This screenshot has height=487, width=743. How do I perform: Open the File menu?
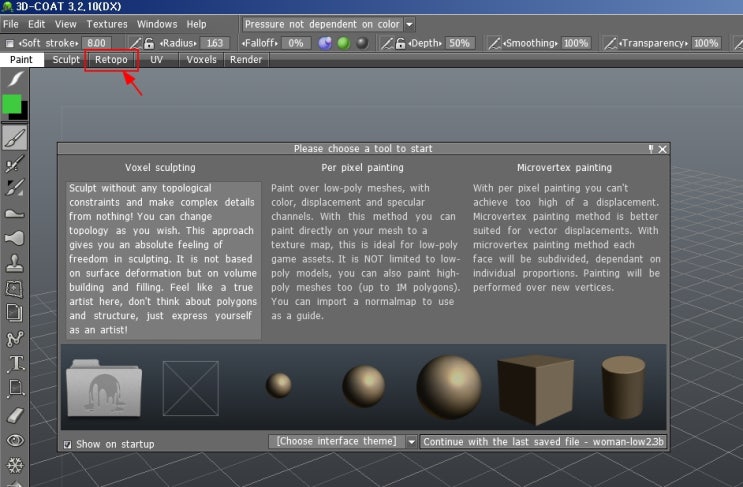click(11, 24)
